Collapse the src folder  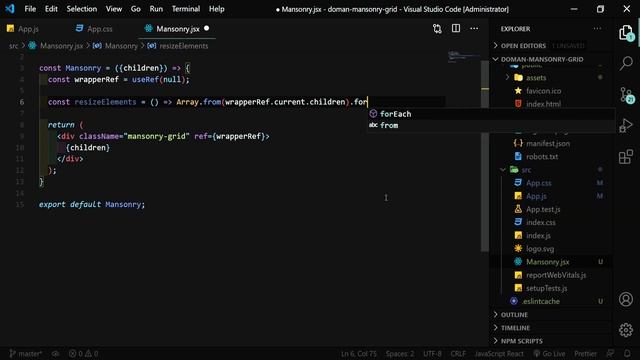[526, 170]
